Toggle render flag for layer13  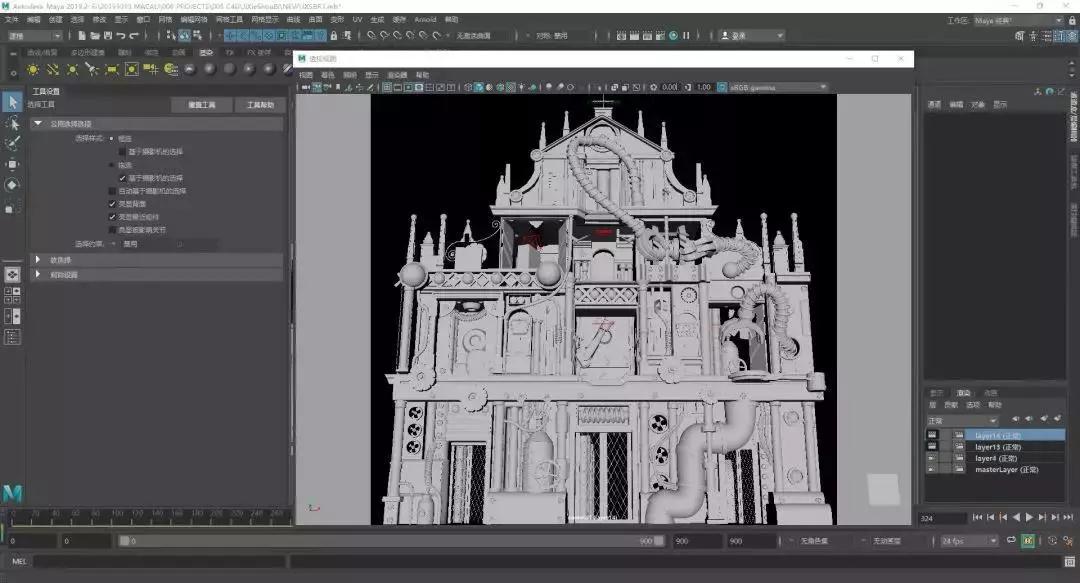(x=933, y=447)
